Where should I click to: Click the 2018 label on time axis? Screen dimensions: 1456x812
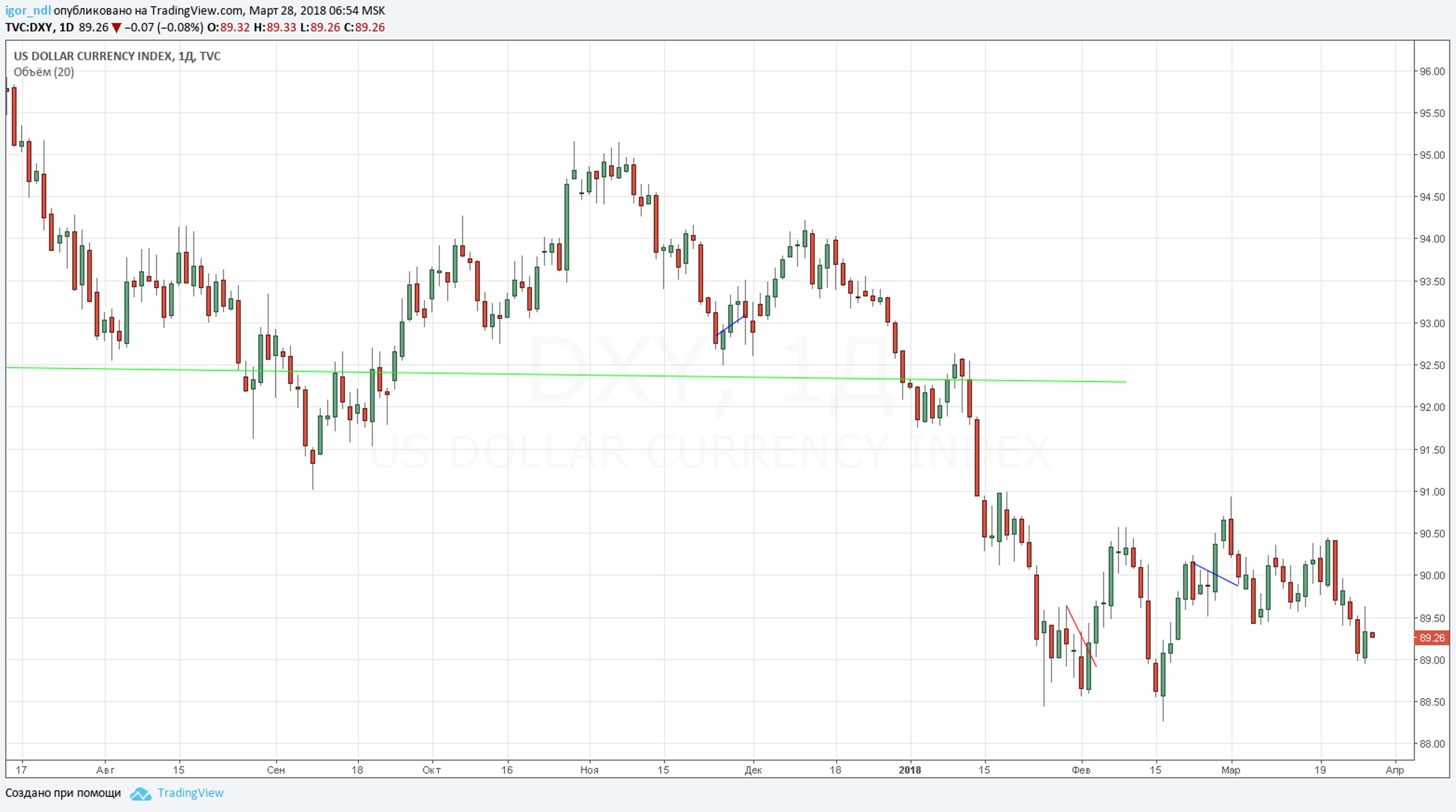909,770
